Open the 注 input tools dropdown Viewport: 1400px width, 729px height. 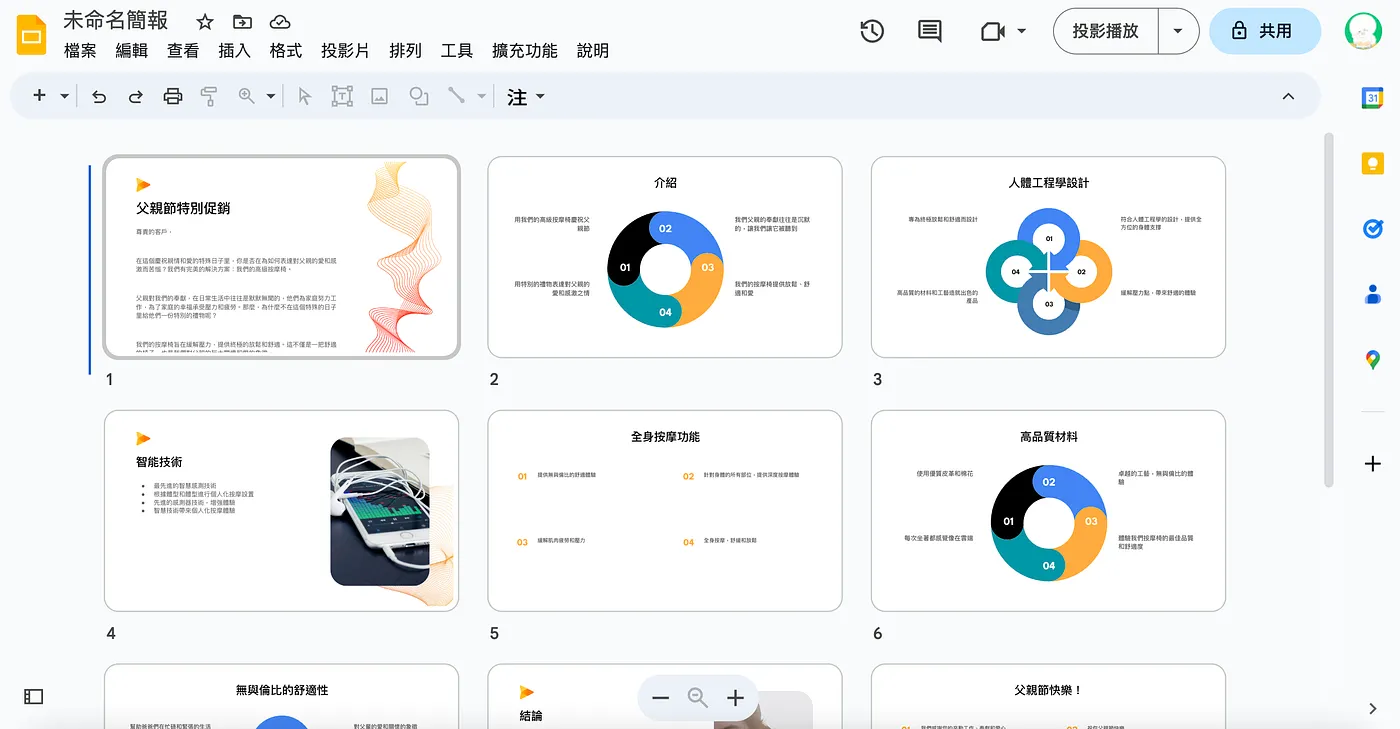click(526, 96)
